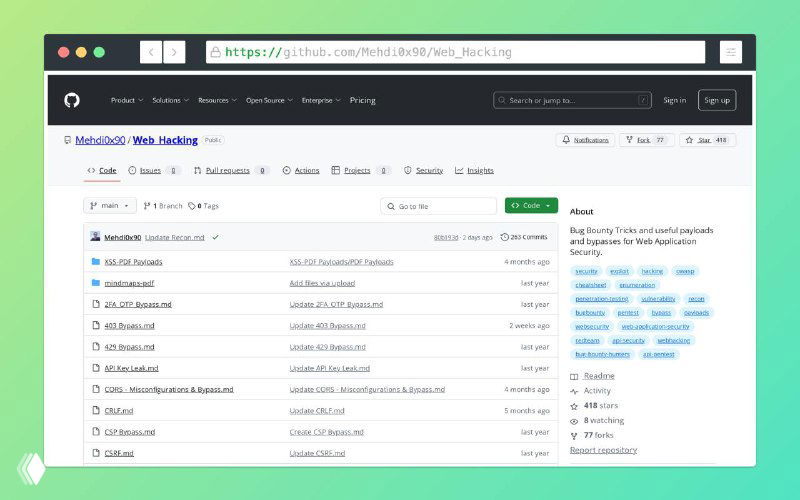Open the Pricing page

tap(362, 101)
